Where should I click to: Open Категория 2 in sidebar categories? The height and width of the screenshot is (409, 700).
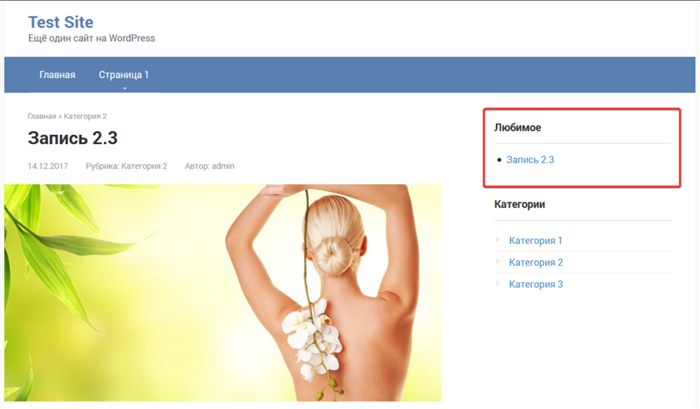point(536,263)
